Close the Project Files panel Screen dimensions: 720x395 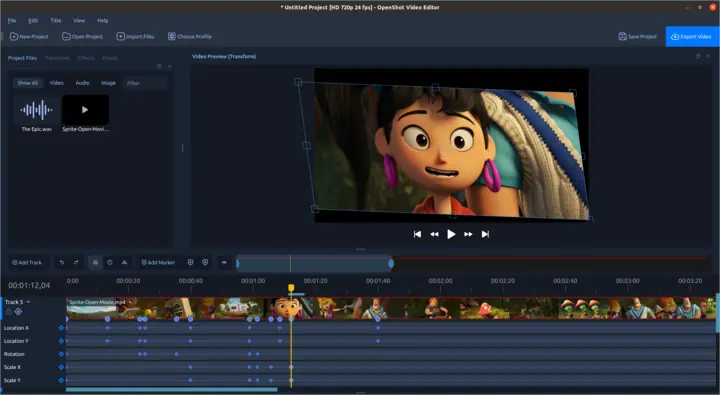coord(169,67)
